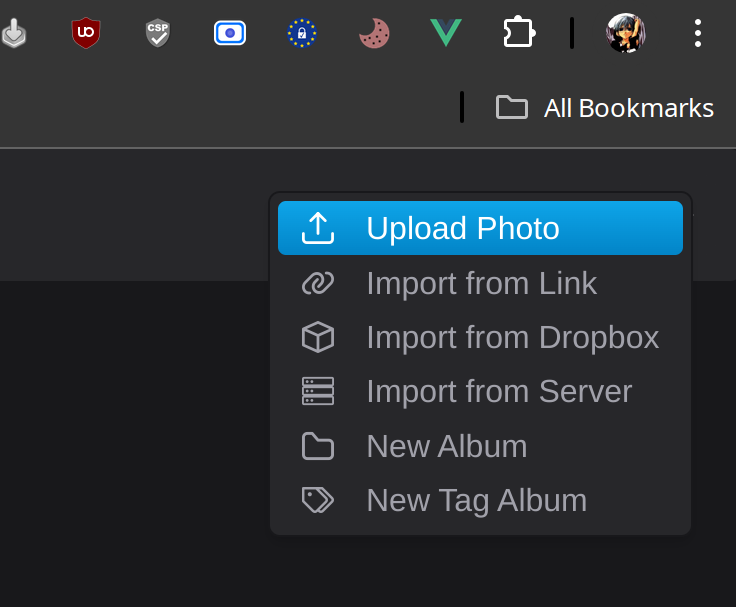Open the browser profile avatar
The height and width of the screenshot is (607, 736).
(x=625, y=33)
